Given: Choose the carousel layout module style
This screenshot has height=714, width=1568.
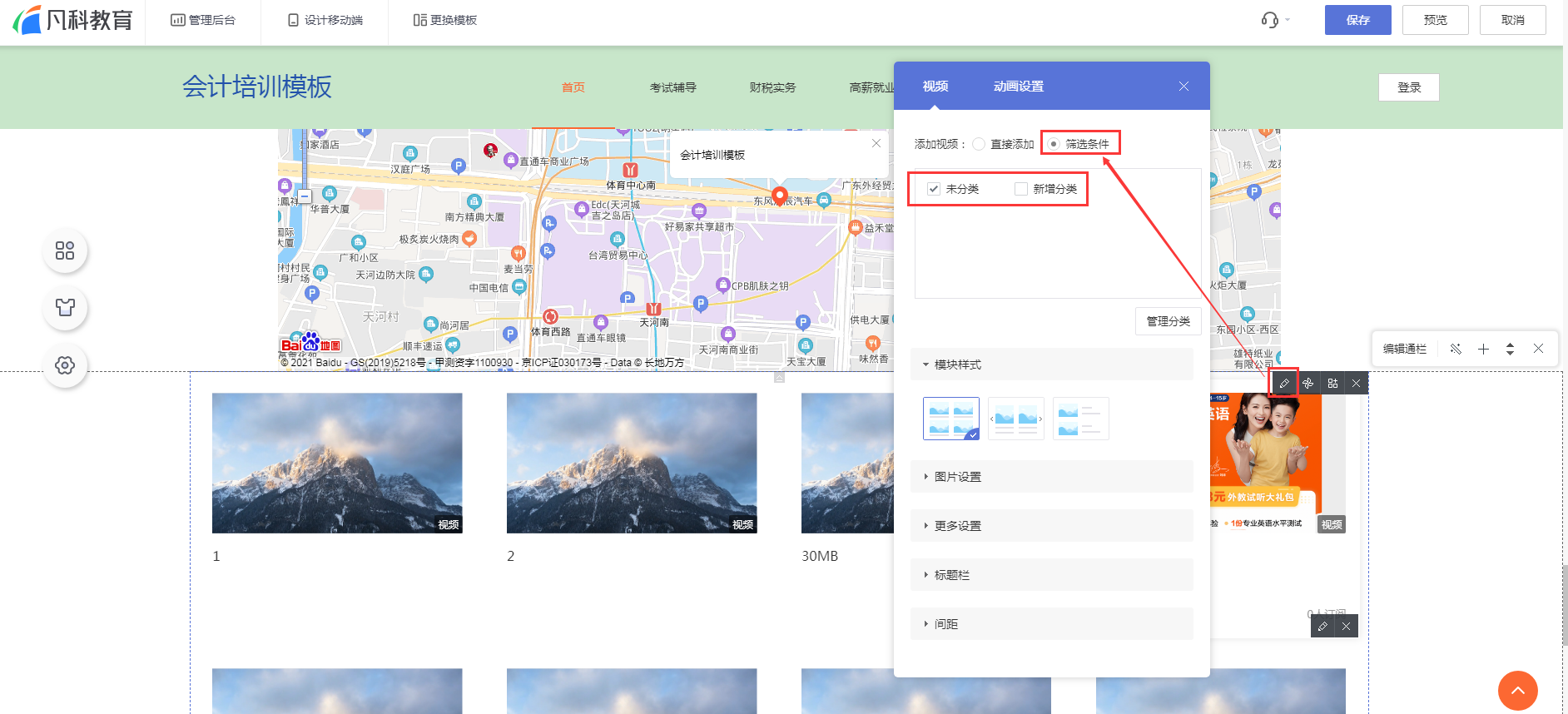Looking at the screenshot, I should coord(1016,419).
